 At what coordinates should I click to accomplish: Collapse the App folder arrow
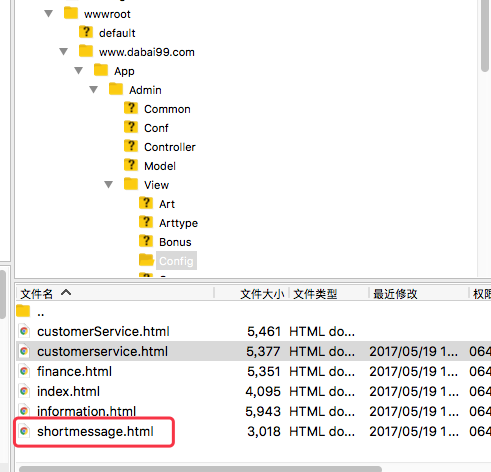79,71
